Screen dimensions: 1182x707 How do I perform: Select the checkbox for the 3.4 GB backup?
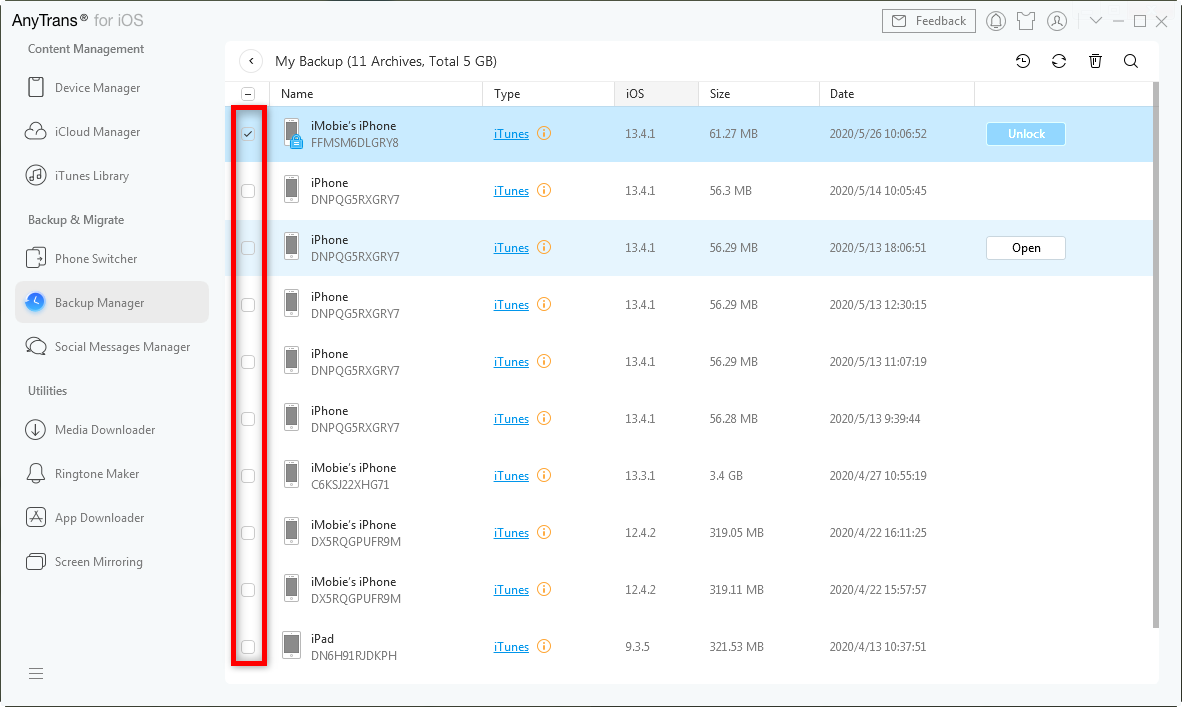coord(248,476)
